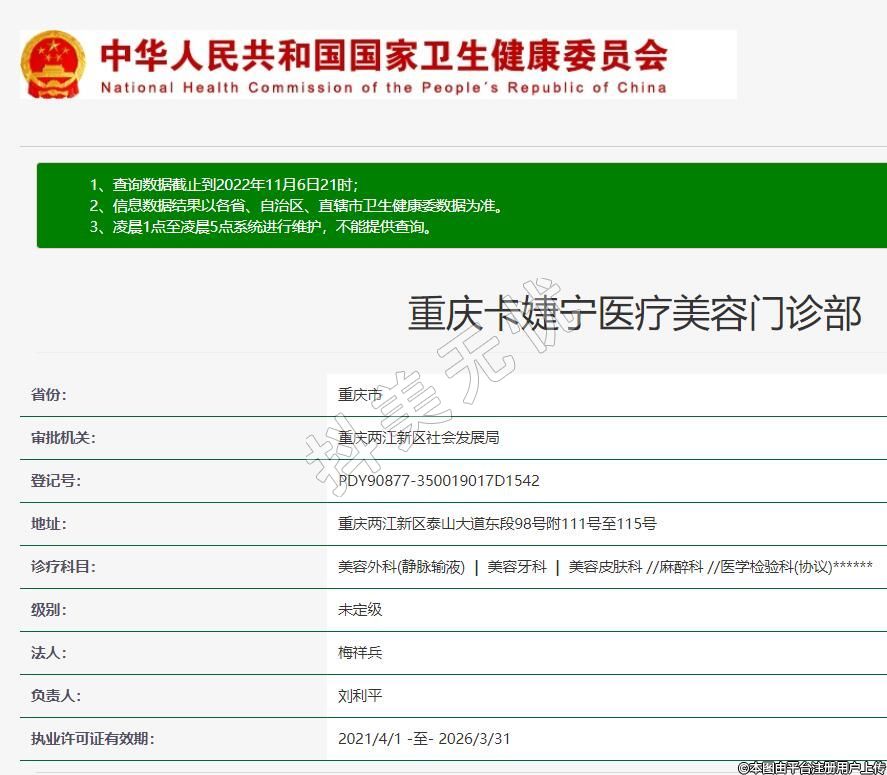Click the 美容皮肤科 department entry

click(x=605, y=567)
